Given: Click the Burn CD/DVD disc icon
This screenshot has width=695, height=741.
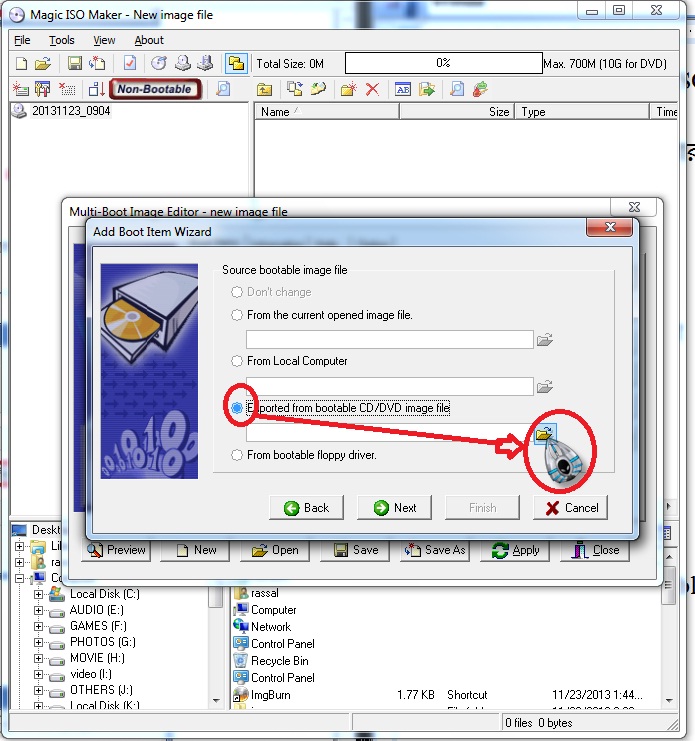Looking at the screenshot, I should pos(159,63).
